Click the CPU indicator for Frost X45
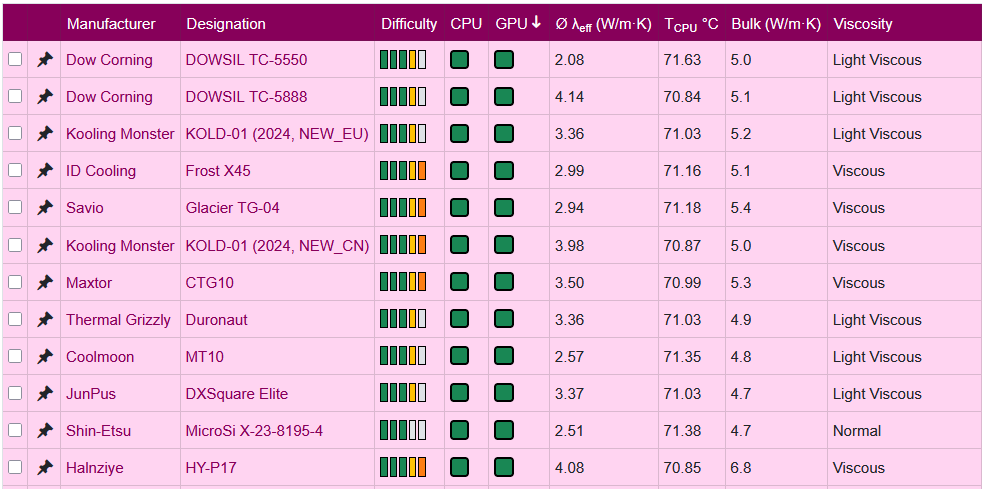 click(460, 171)
